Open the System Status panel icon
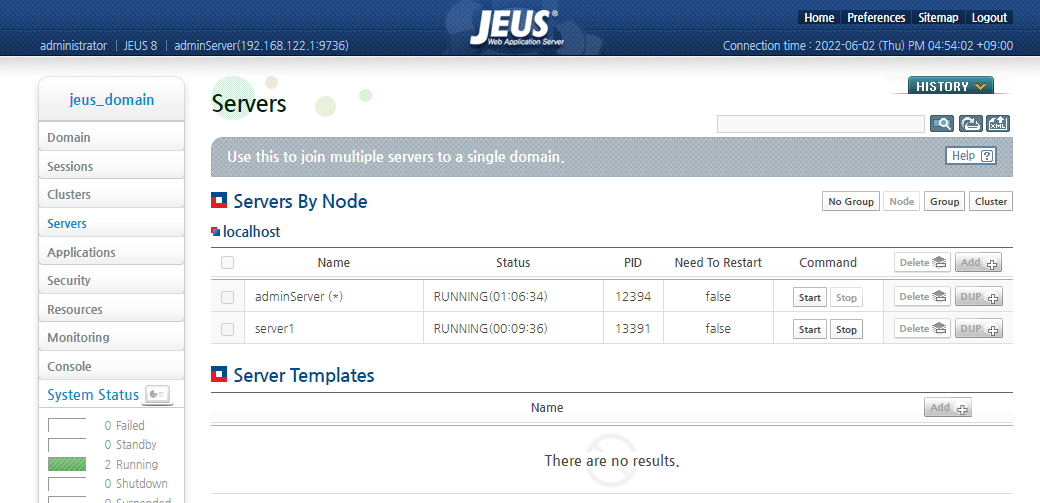This screenshot has width=1040, height=503. click(x=158, y=394)
